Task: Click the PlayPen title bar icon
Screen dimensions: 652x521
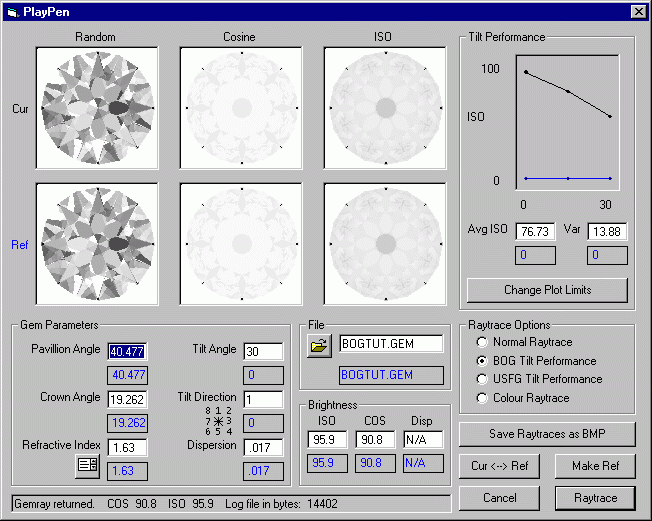Action: (x=13, y=12)
